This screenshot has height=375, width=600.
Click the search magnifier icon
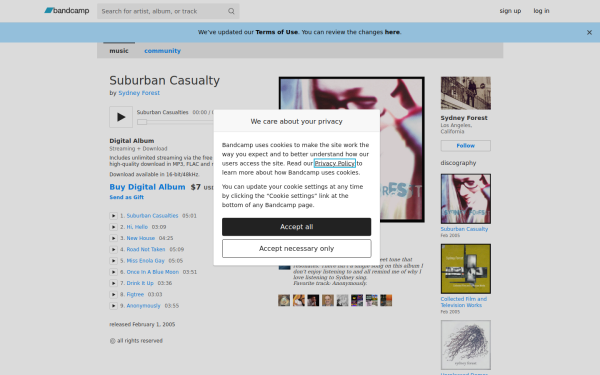point(231,11)
